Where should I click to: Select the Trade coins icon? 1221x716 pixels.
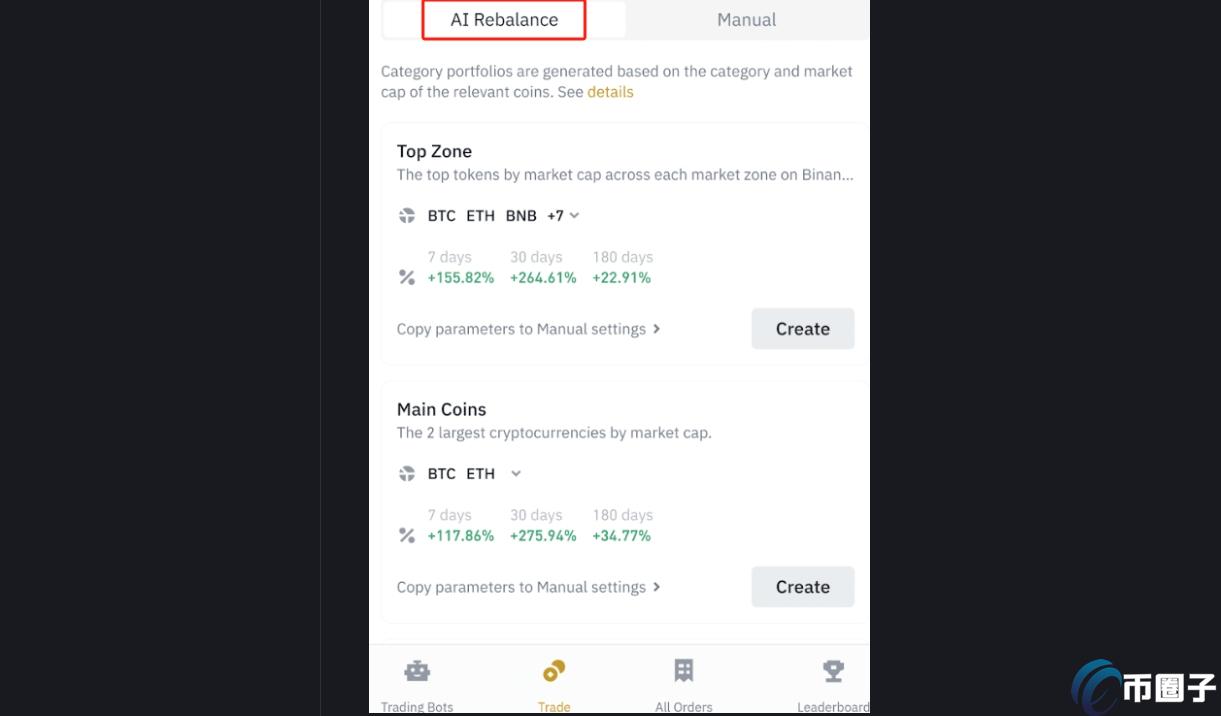pos(554,670)
